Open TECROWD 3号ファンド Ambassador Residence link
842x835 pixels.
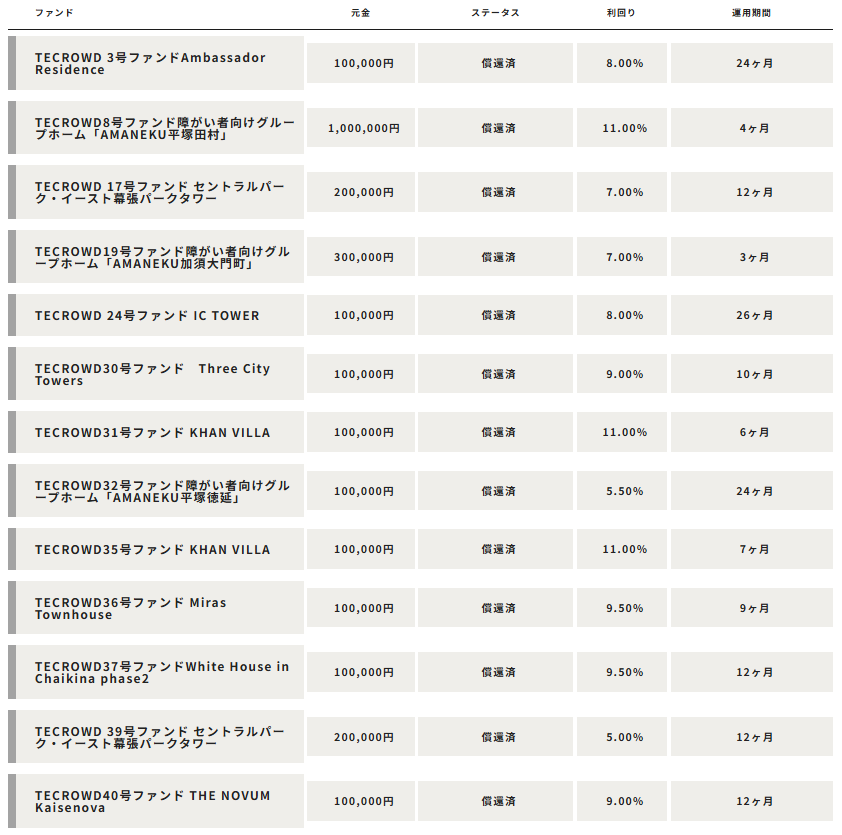click(150, 63)
